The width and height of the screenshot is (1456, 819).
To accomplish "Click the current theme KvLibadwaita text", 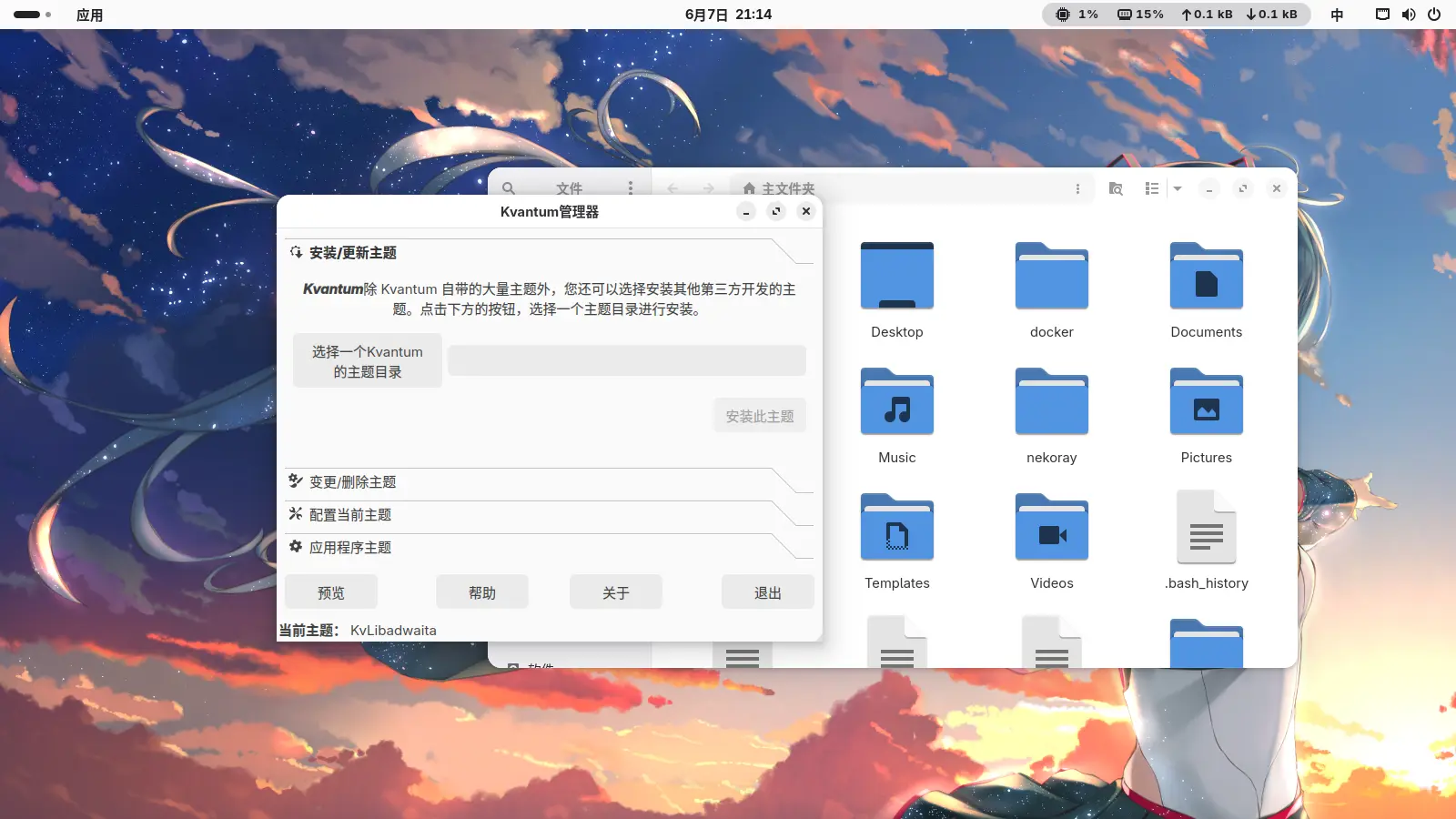I will click(x=393, y=631).
